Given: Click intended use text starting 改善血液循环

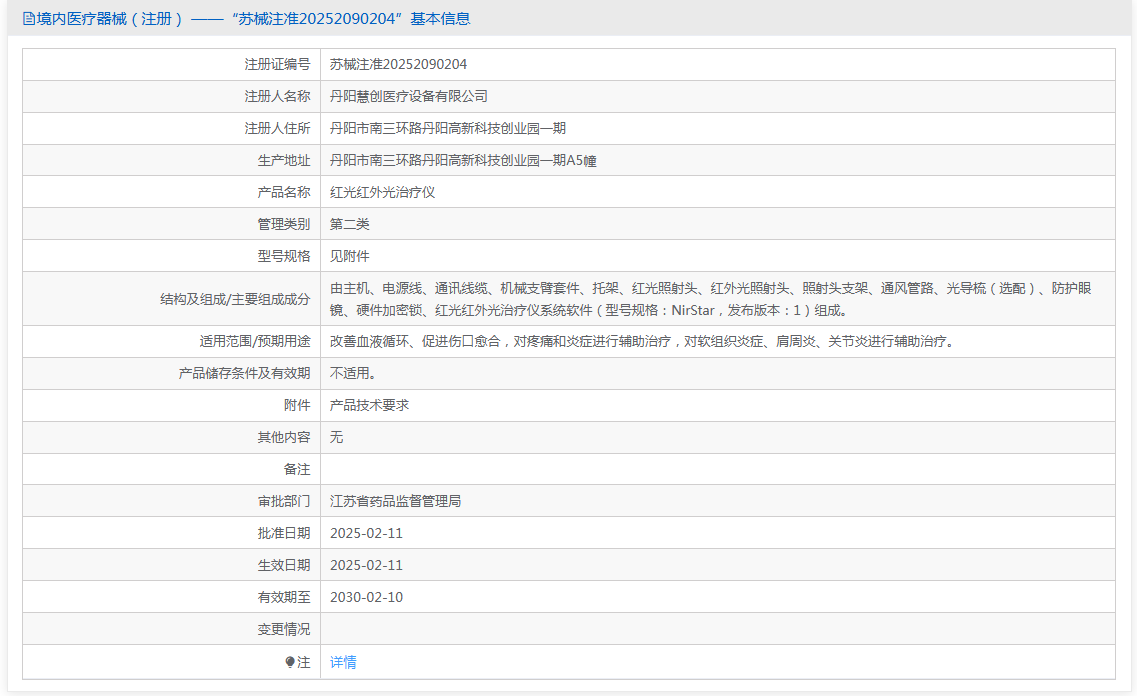Looking at the screenshot, I should (x=644, y=341).
